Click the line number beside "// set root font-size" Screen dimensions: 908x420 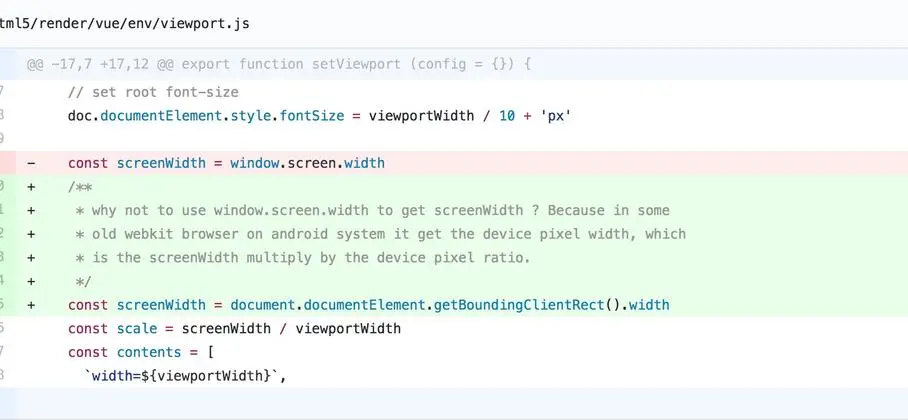point(3,92)
